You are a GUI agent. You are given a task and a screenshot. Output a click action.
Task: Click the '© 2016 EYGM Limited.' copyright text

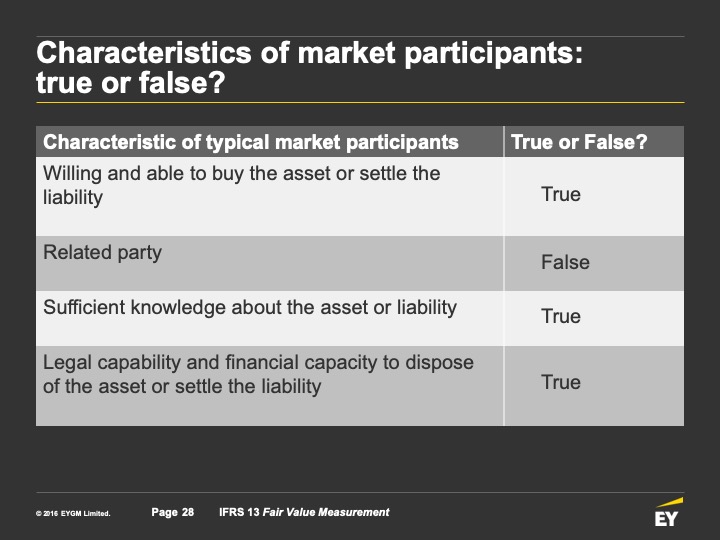pos(73,513)
